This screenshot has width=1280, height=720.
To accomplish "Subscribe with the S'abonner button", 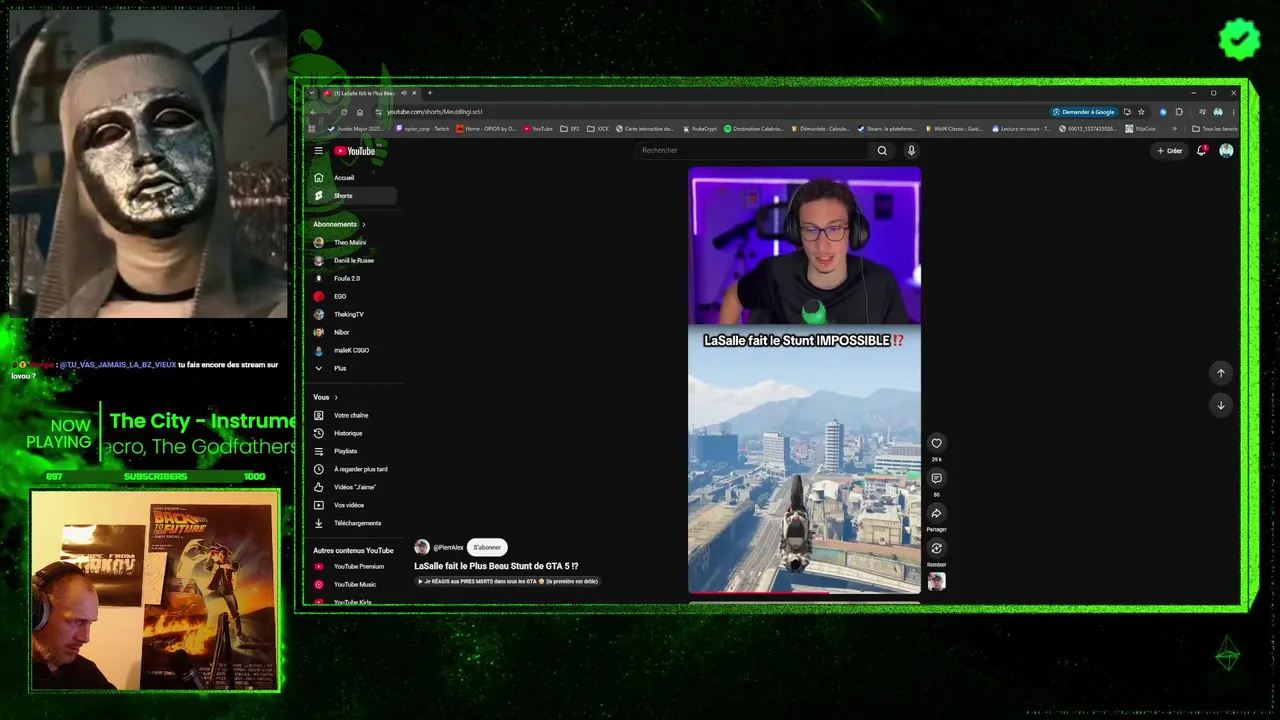I will pyautogui.click(x=487, y=547).
